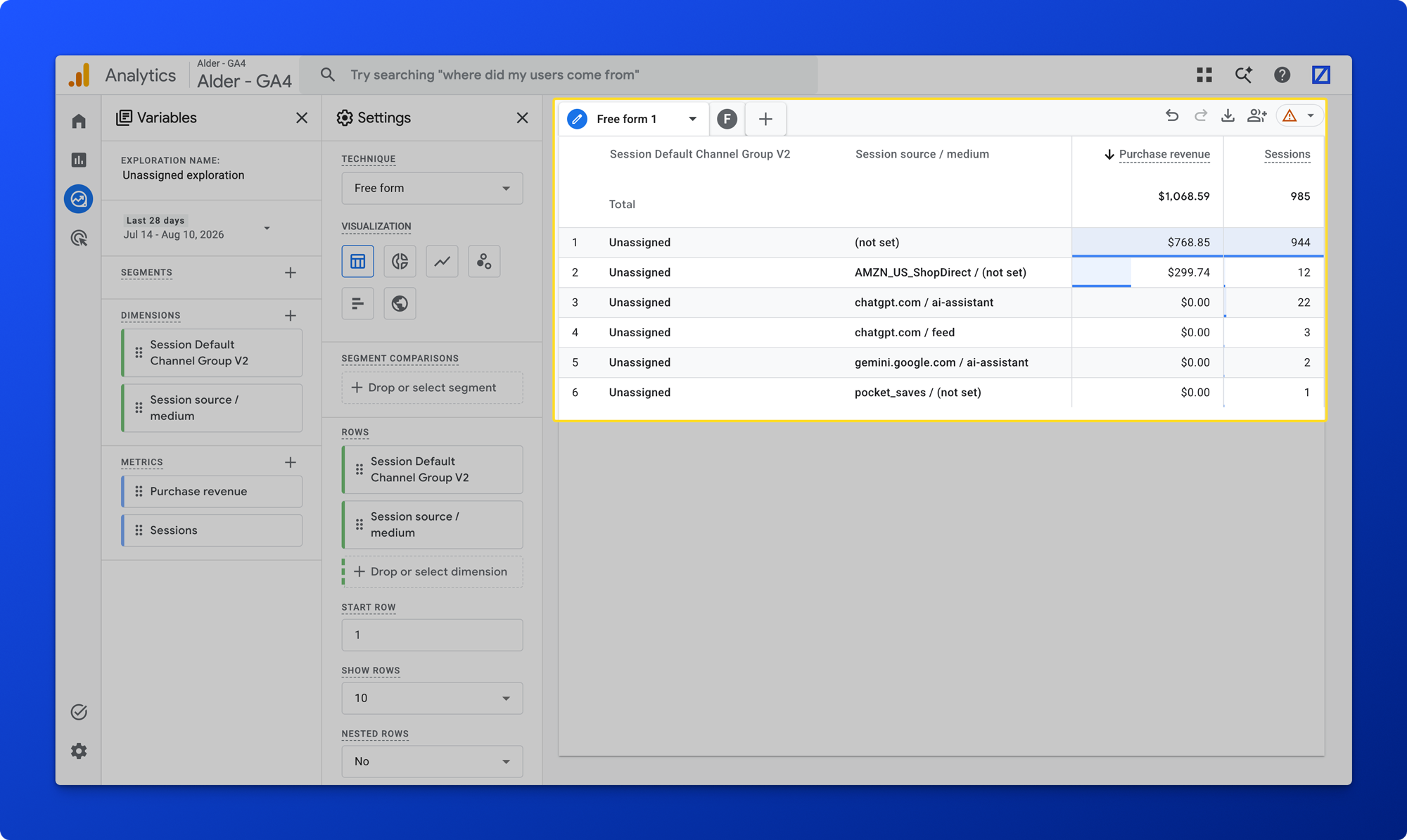The height and width of the screenshot is (840, 1407).
Task: Open the Explore section icon
Action: click(x=79, y=199)
